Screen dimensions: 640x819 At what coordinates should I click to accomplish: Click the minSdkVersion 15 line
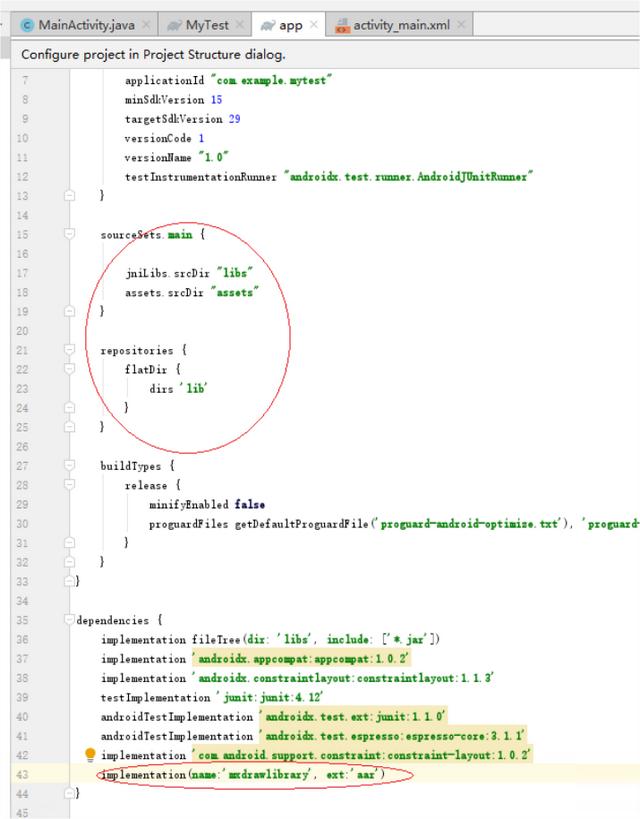[x=173, y=99]
